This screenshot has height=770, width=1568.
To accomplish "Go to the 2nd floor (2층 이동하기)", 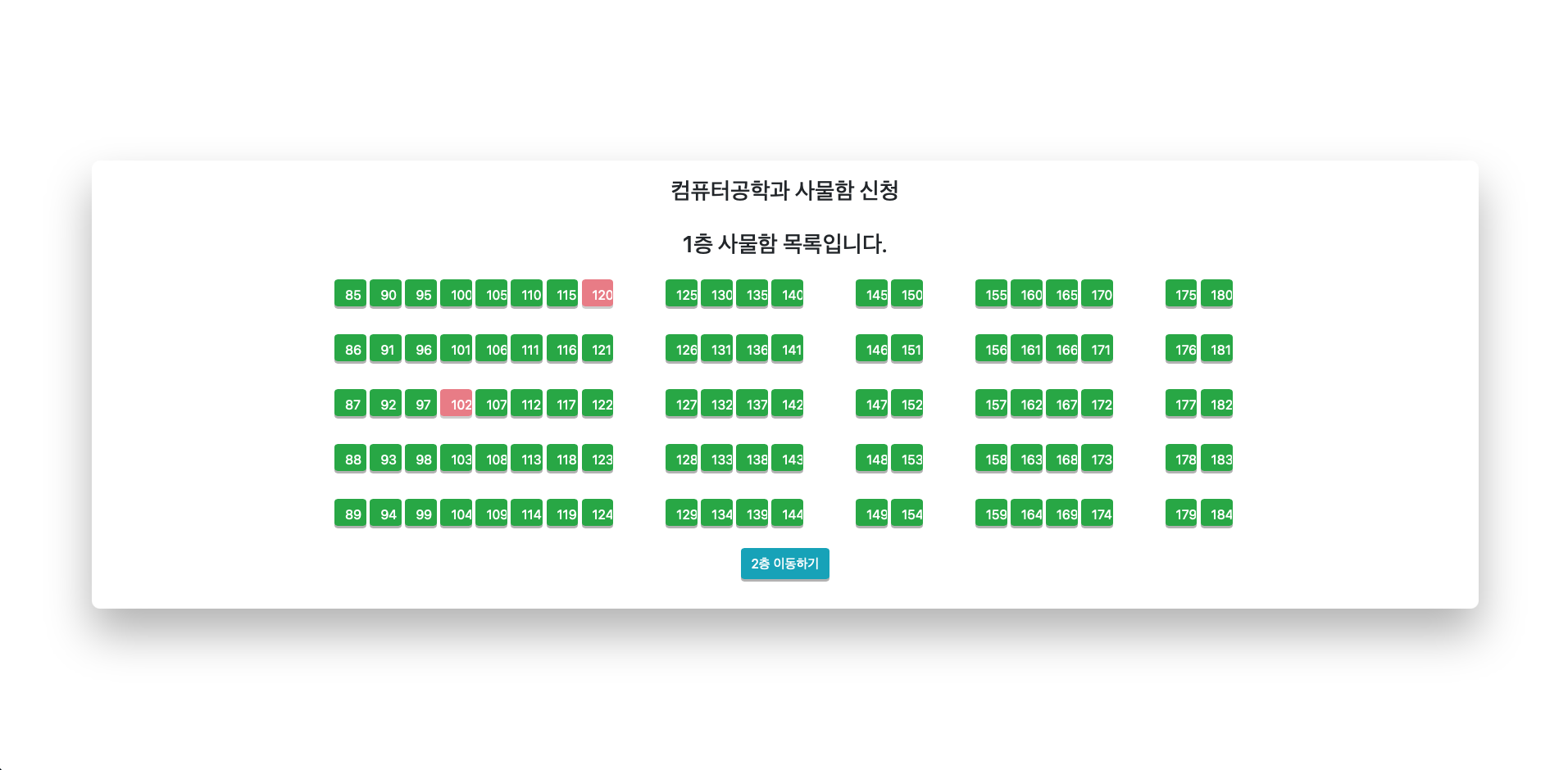I will pyautogui.click(x=784, y=564).
